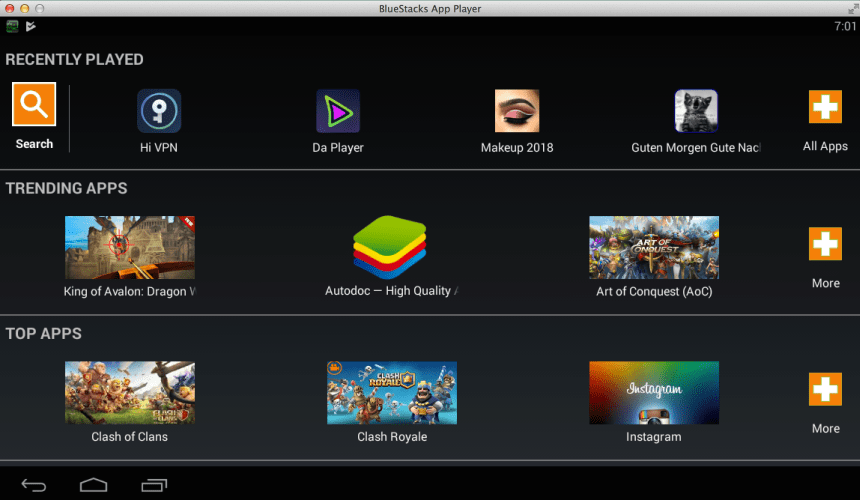Open the Clash Royale thumbnail
The width and height of the screenshot is (860, 500).
(x=391, y=393)
